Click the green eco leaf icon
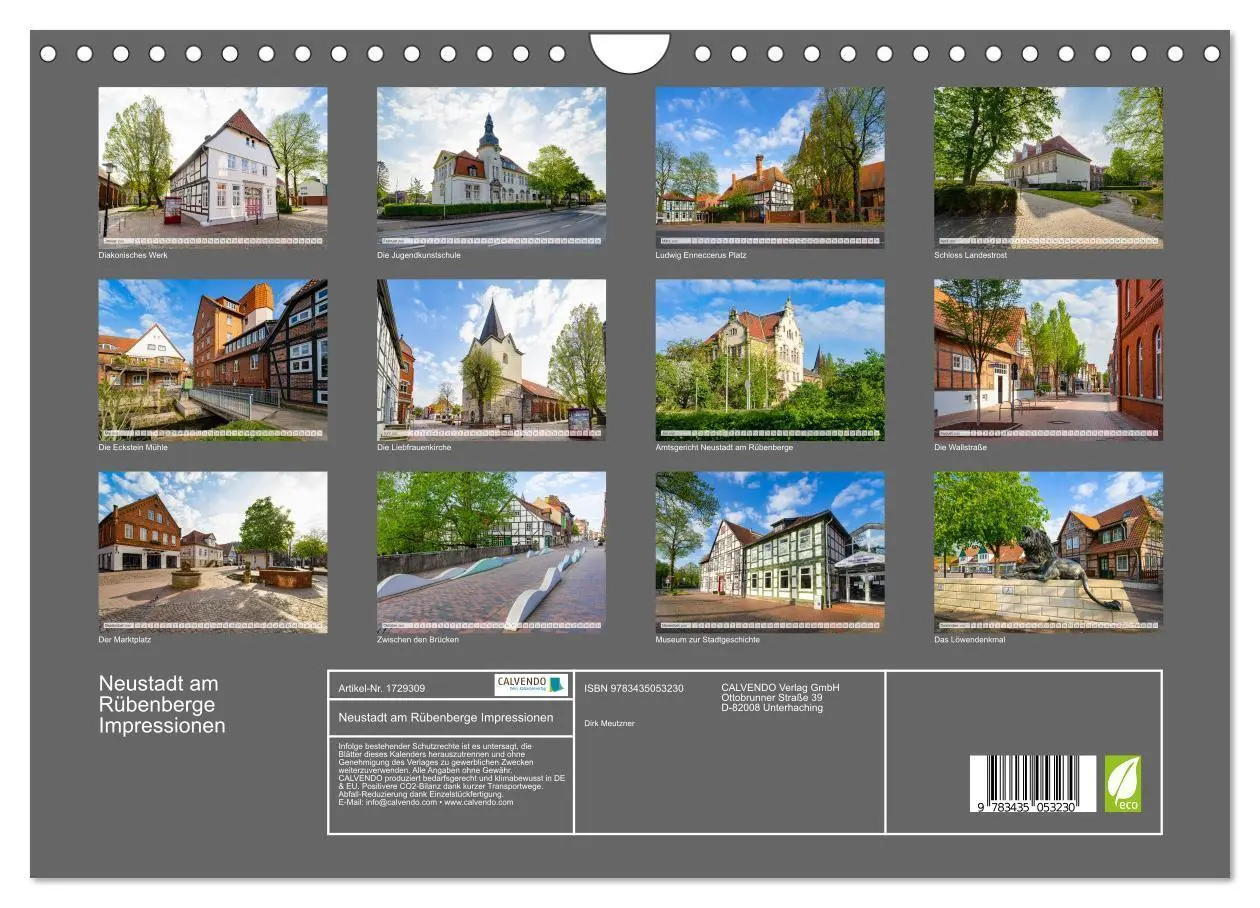Screen dimensions: 1260x908 pyautogui.click(x=1123, y=783)
